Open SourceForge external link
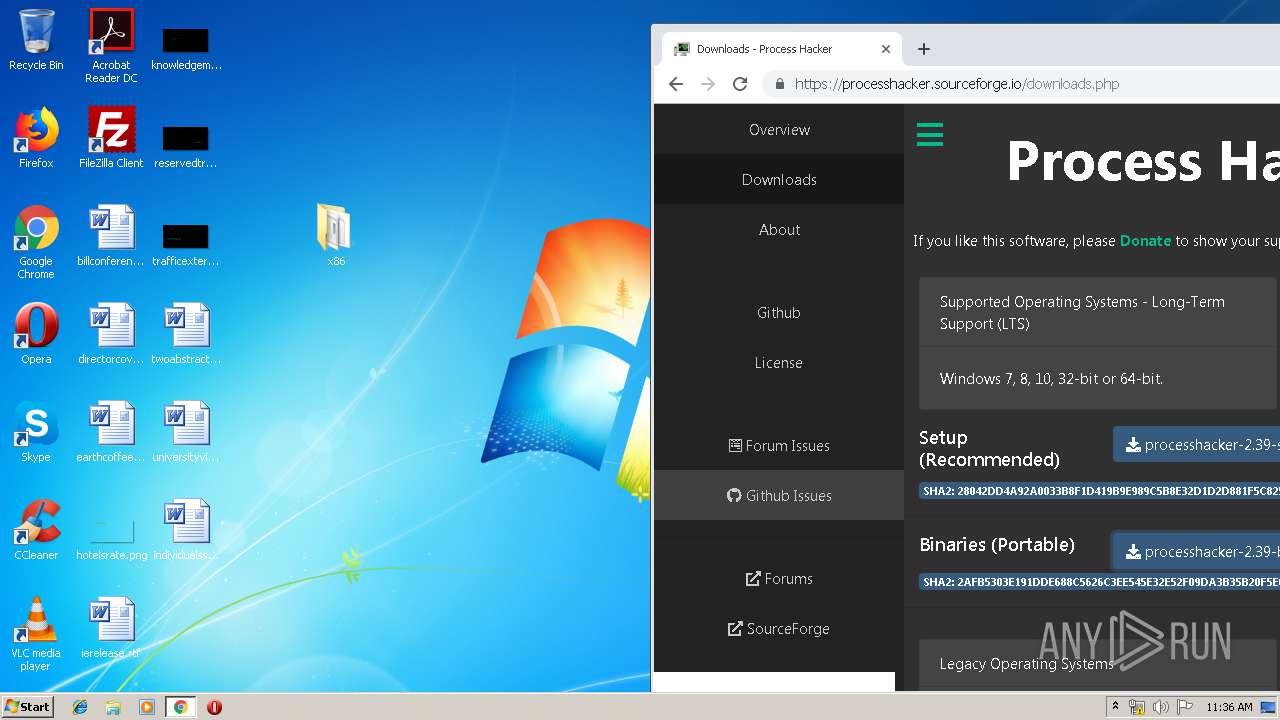The height and width of the screenshot is (720, 1280). [779, 628]
